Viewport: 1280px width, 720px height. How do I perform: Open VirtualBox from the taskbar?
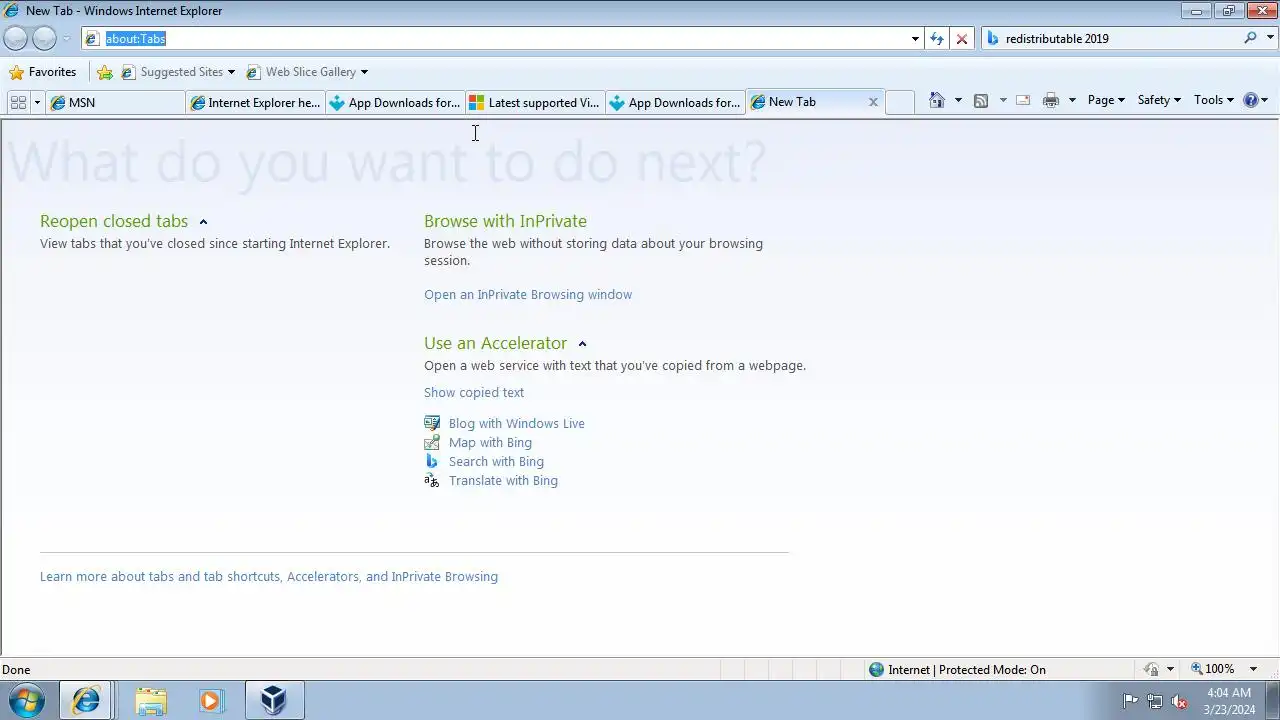pyautogui.click(x=274, y=701)
